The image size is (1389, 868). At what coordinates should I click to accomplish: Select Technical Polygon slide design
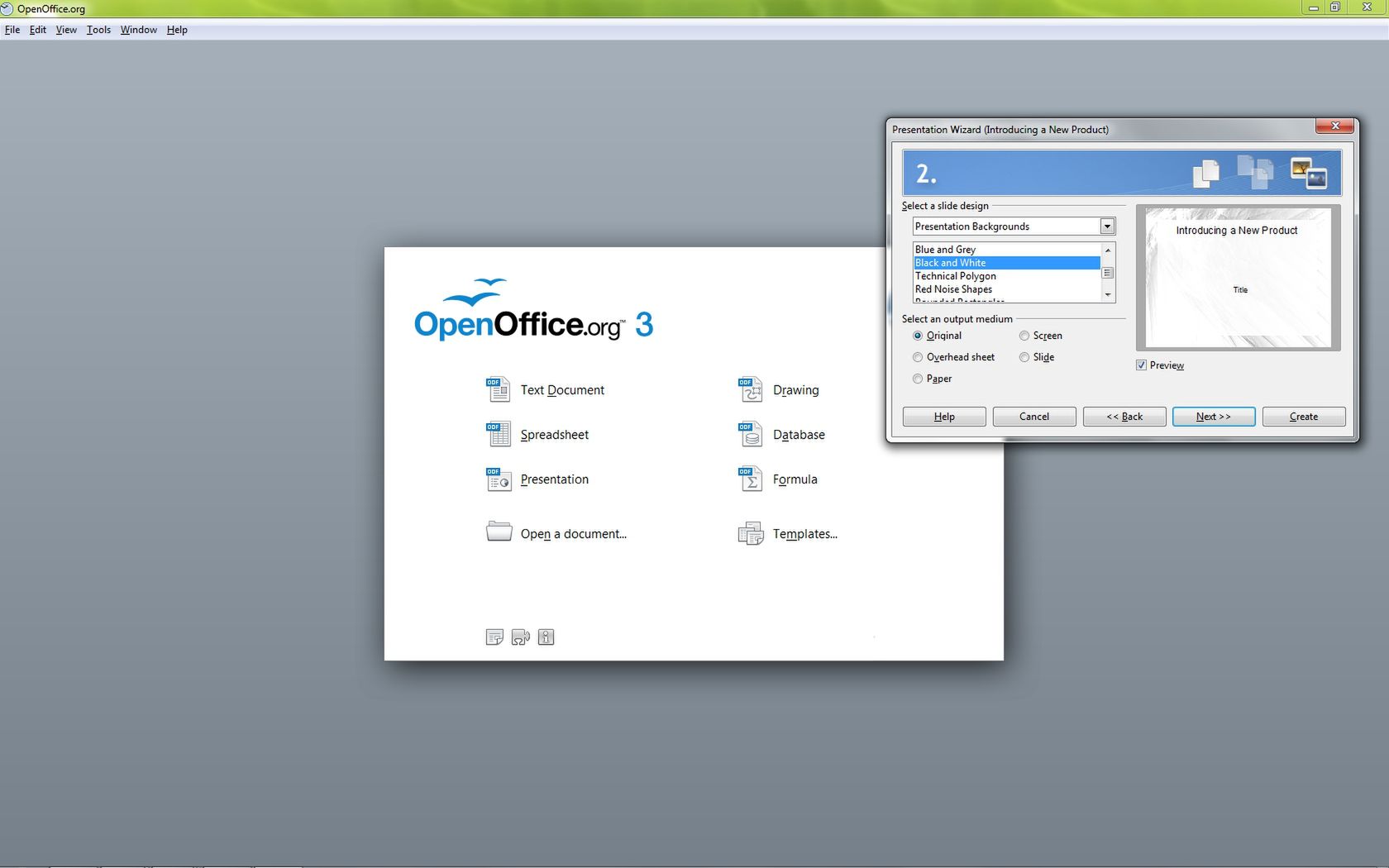click(x=1006, y=276)
